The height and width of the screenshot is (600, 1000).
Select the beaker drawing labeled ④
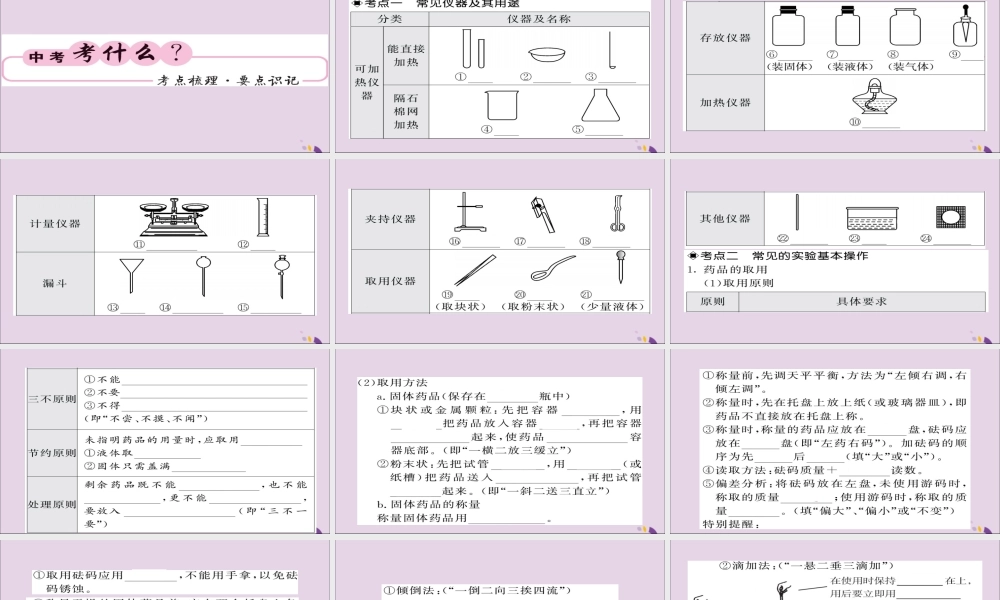(x=501, y=105)
